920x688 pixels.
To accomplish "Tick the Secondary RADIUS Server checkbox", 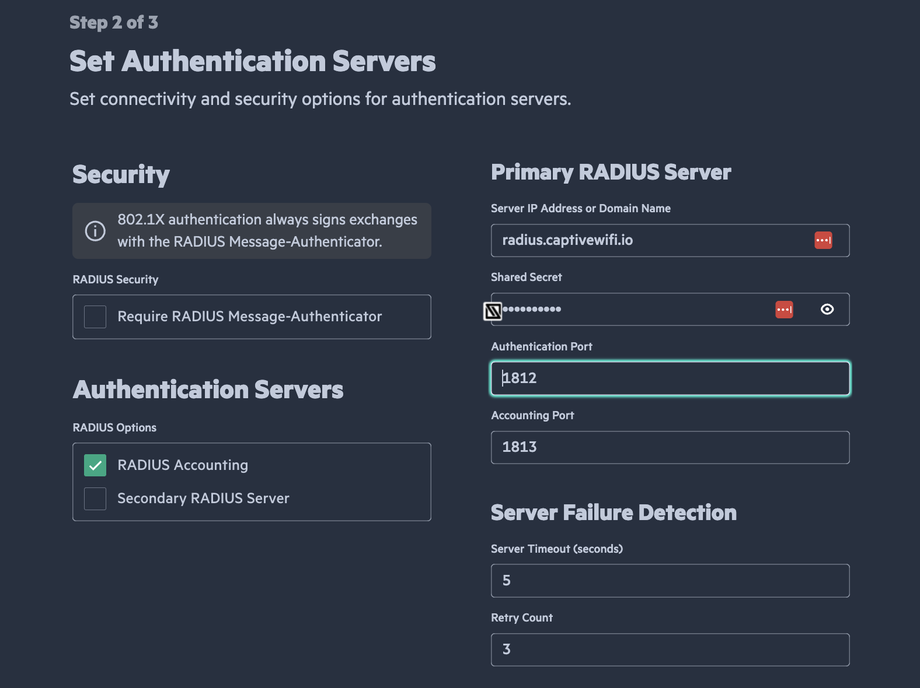I will (x=95, y=498).
